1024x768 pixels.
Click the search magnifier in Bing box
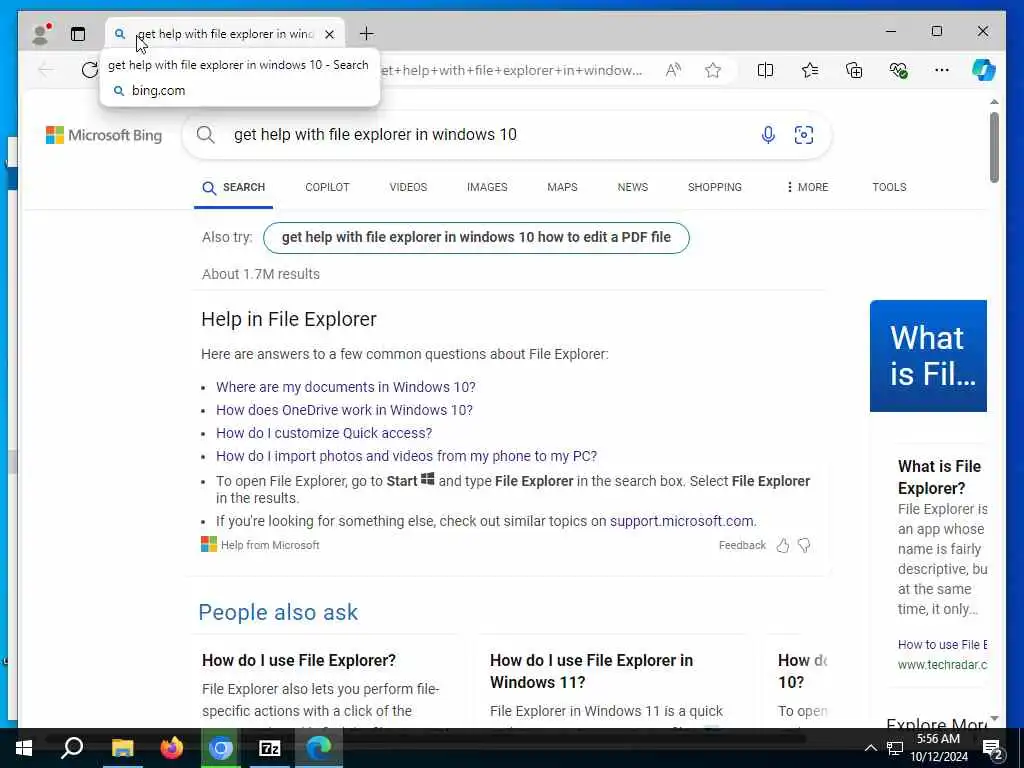(x=206, y=135)
